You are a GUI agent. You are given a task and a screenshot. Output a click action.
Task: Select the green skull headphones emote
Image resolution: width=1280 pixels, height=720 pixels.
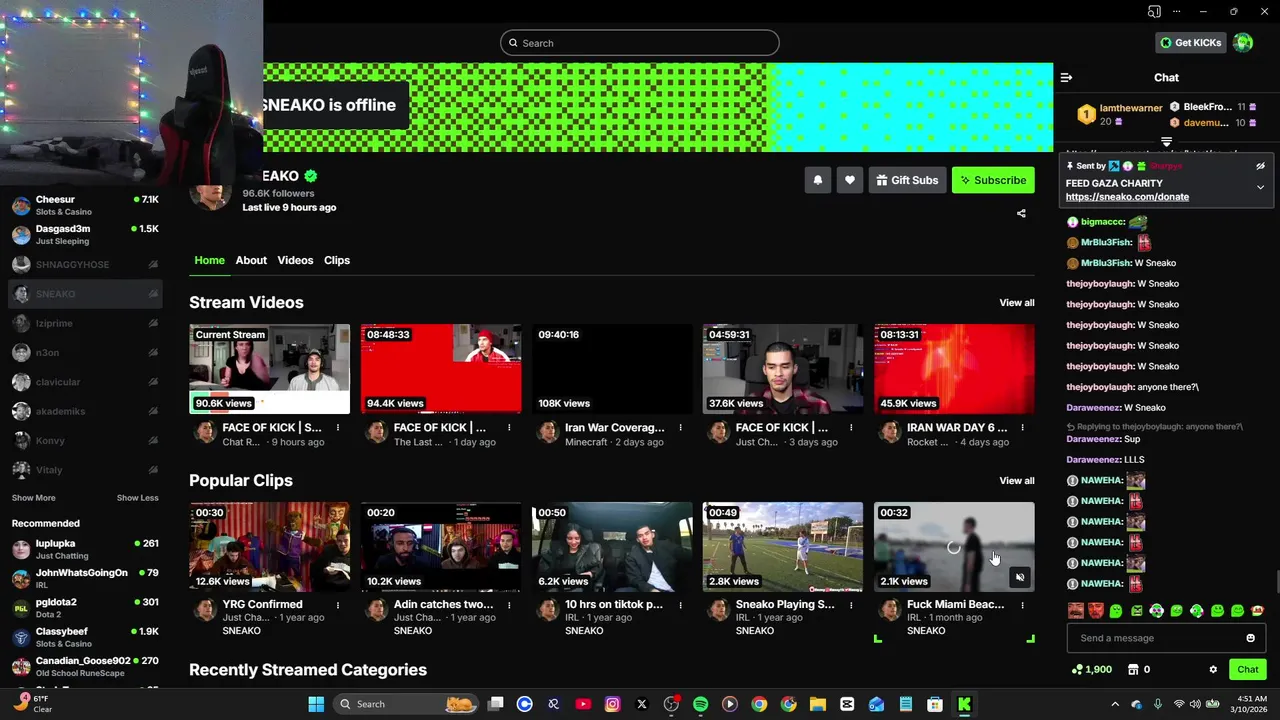[1156, 611]
